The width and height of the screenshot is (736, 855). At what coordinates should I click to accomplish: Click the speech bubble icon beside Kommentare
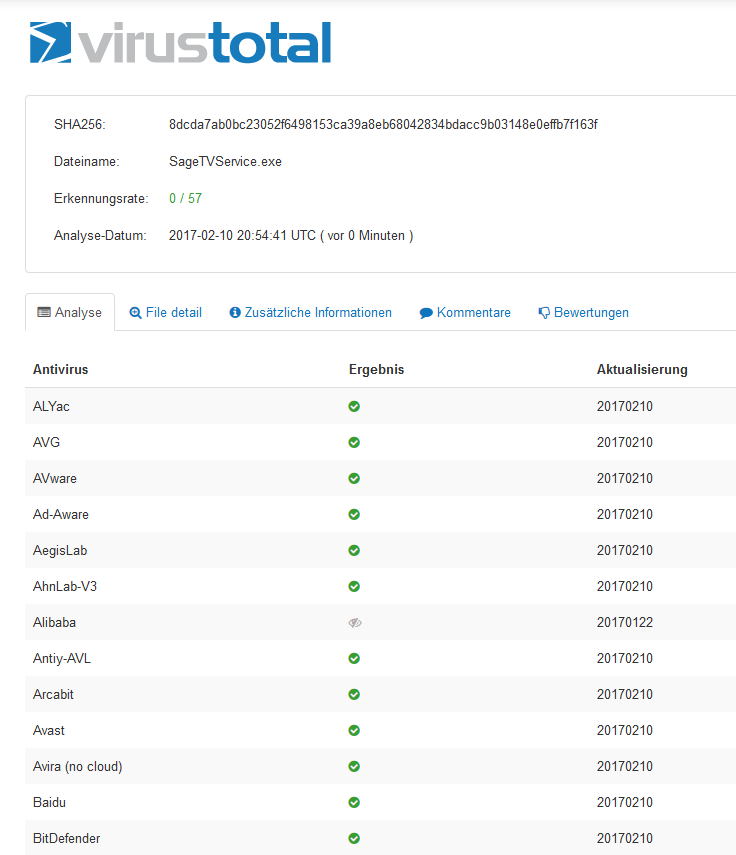(x=426, y=313)
